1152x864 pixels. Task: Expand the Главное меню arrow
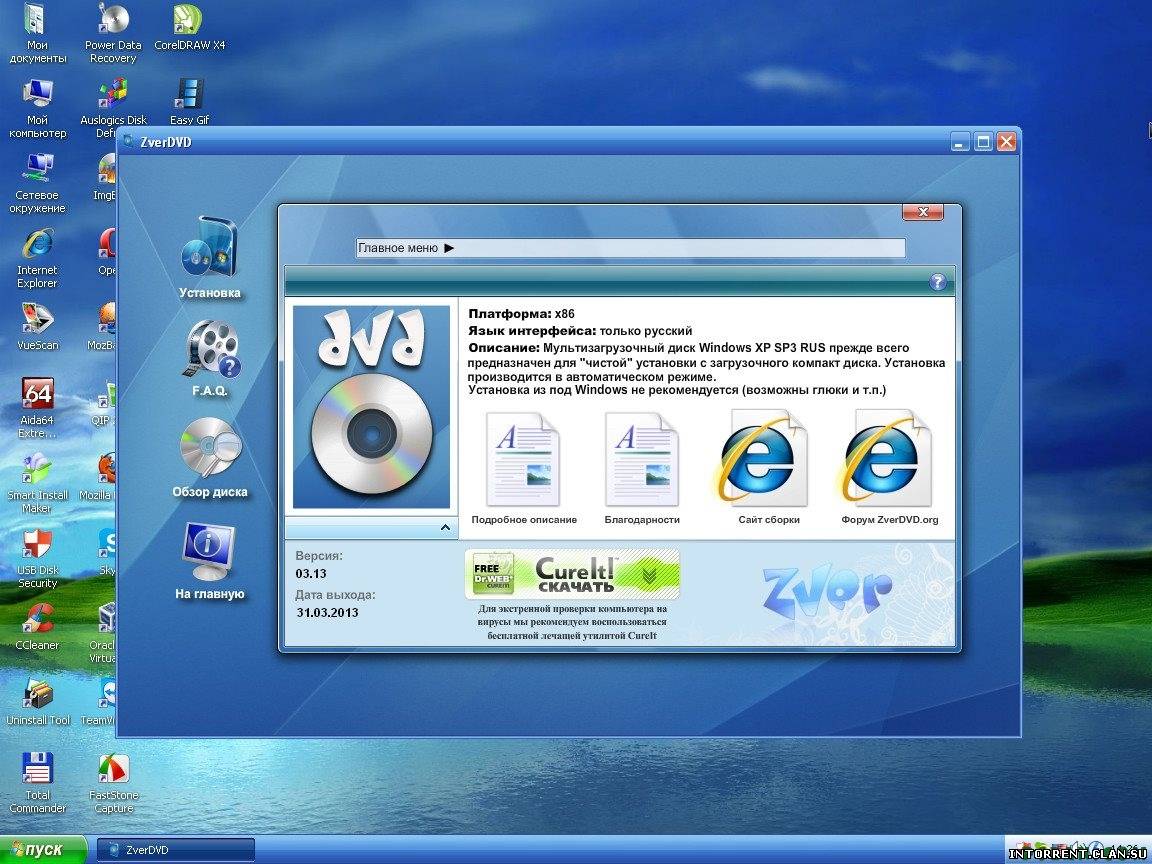tap(450, 248)
